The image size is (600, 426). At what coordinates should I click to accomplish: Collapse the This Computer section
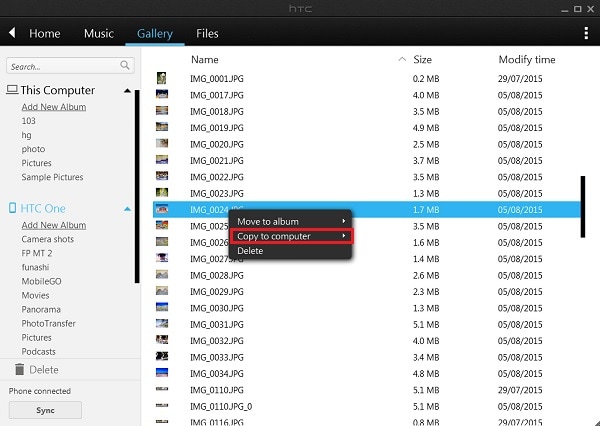point(127,91)
